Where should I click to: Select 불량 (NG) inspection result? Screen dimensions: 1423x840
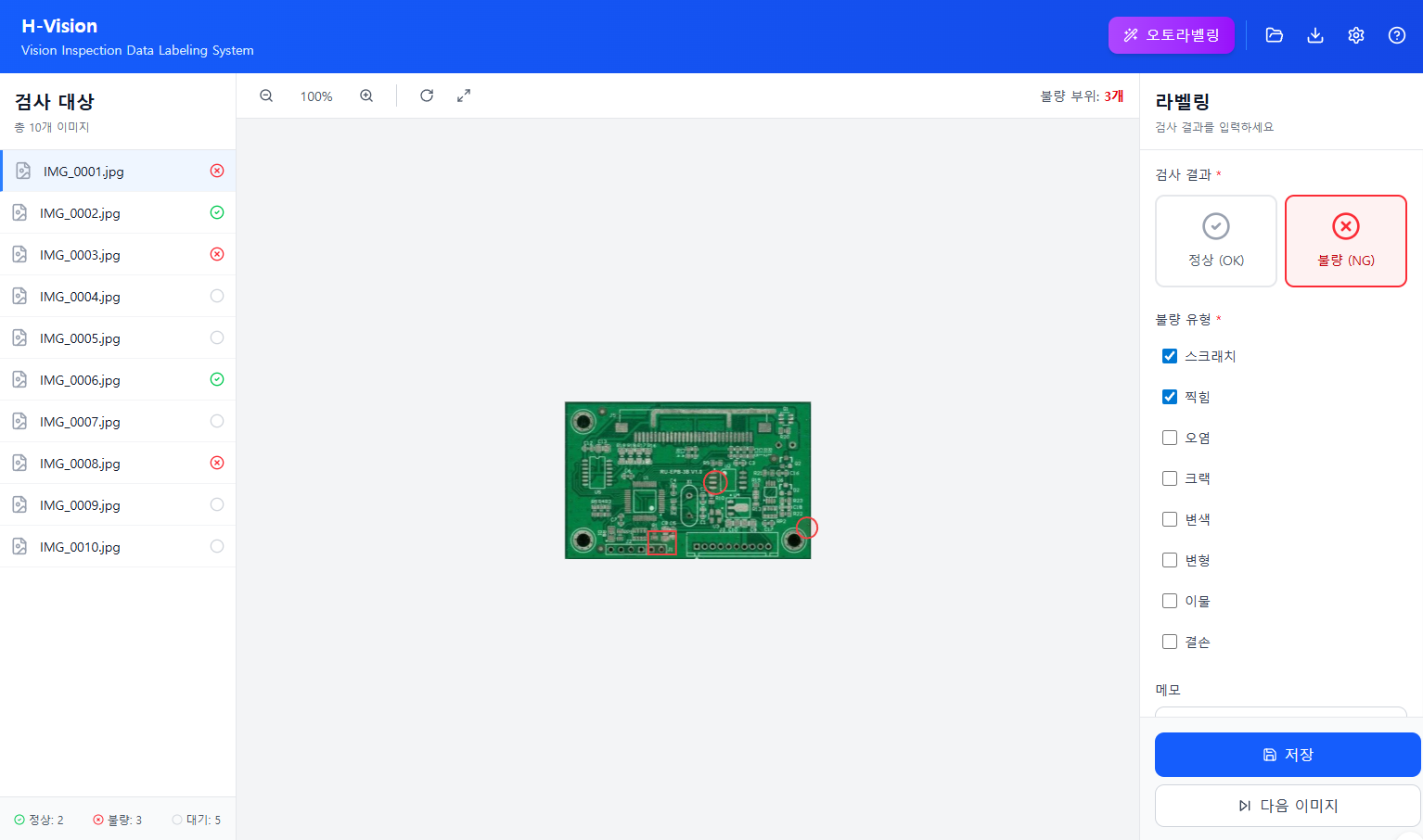pos(1346,241)
